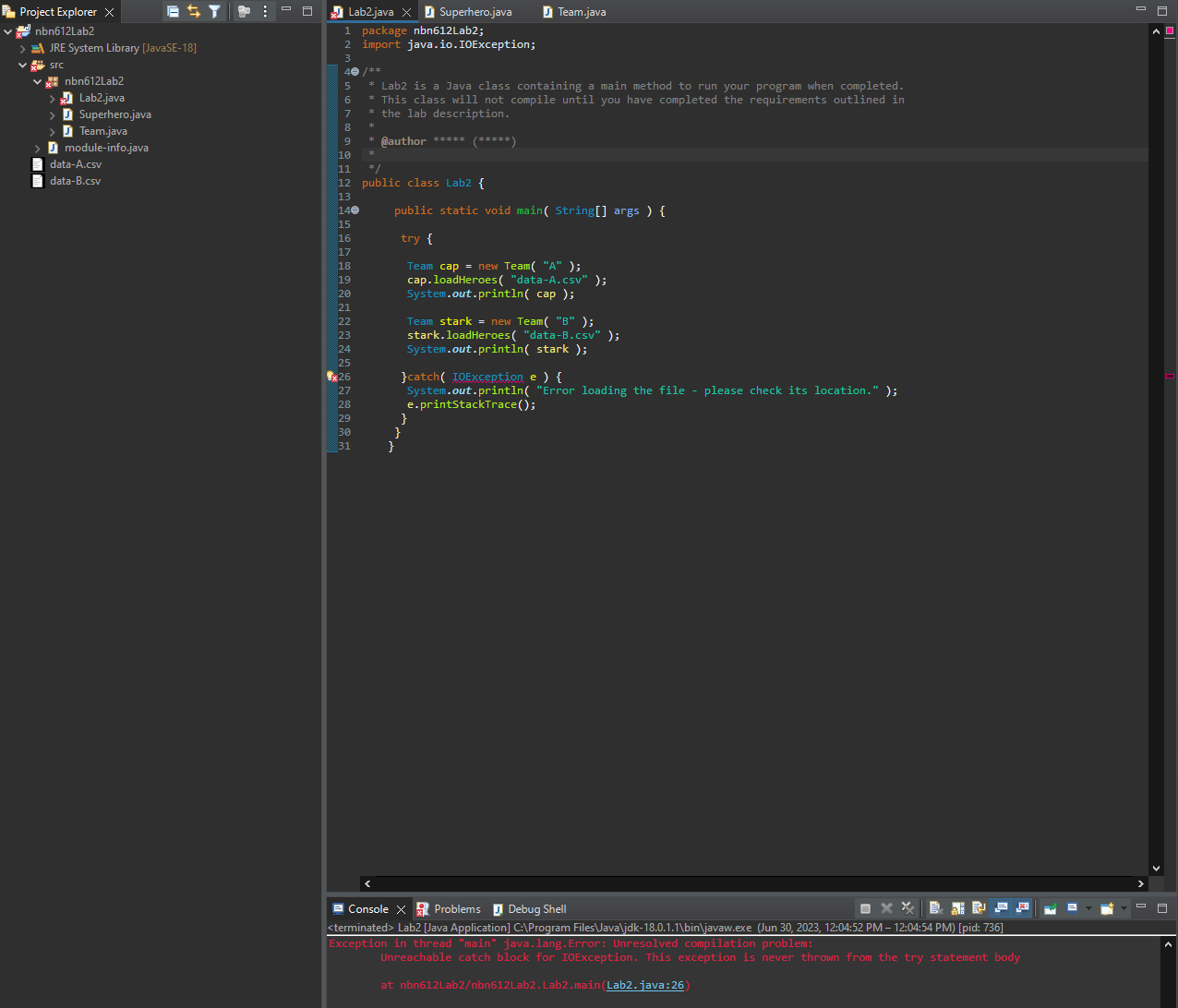Image resolution: width=1178 pixels, height=1008 pixels.
Task: Click Collapse All in Project Explorer
Action: (173, 11)
